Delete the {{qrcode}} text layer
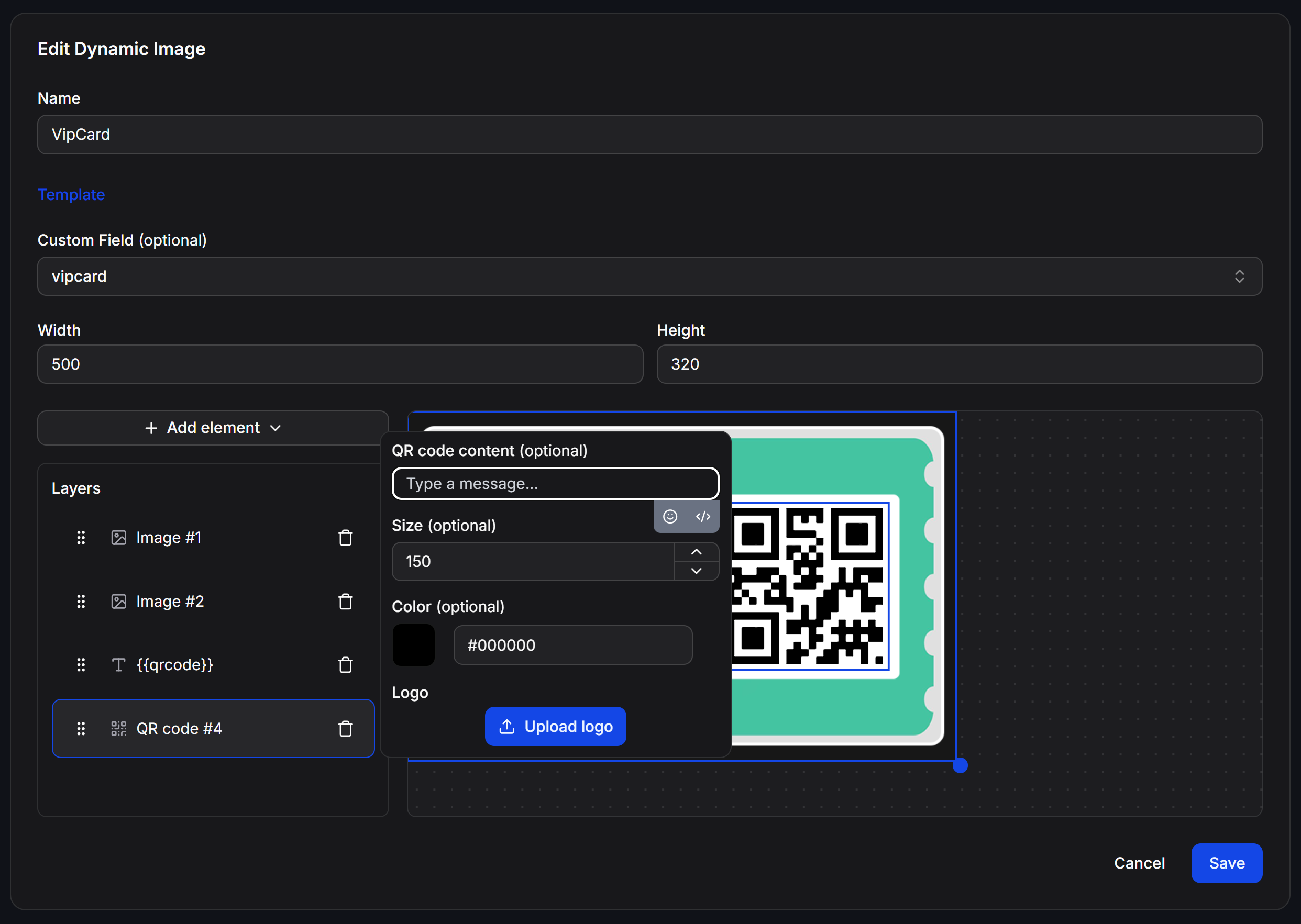1301x924 pixels. (346, 664)
